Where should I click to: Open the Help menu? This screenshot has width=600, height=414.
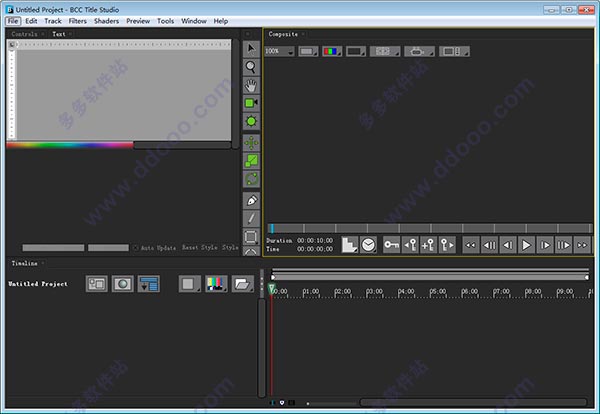(x=220, y=21)
